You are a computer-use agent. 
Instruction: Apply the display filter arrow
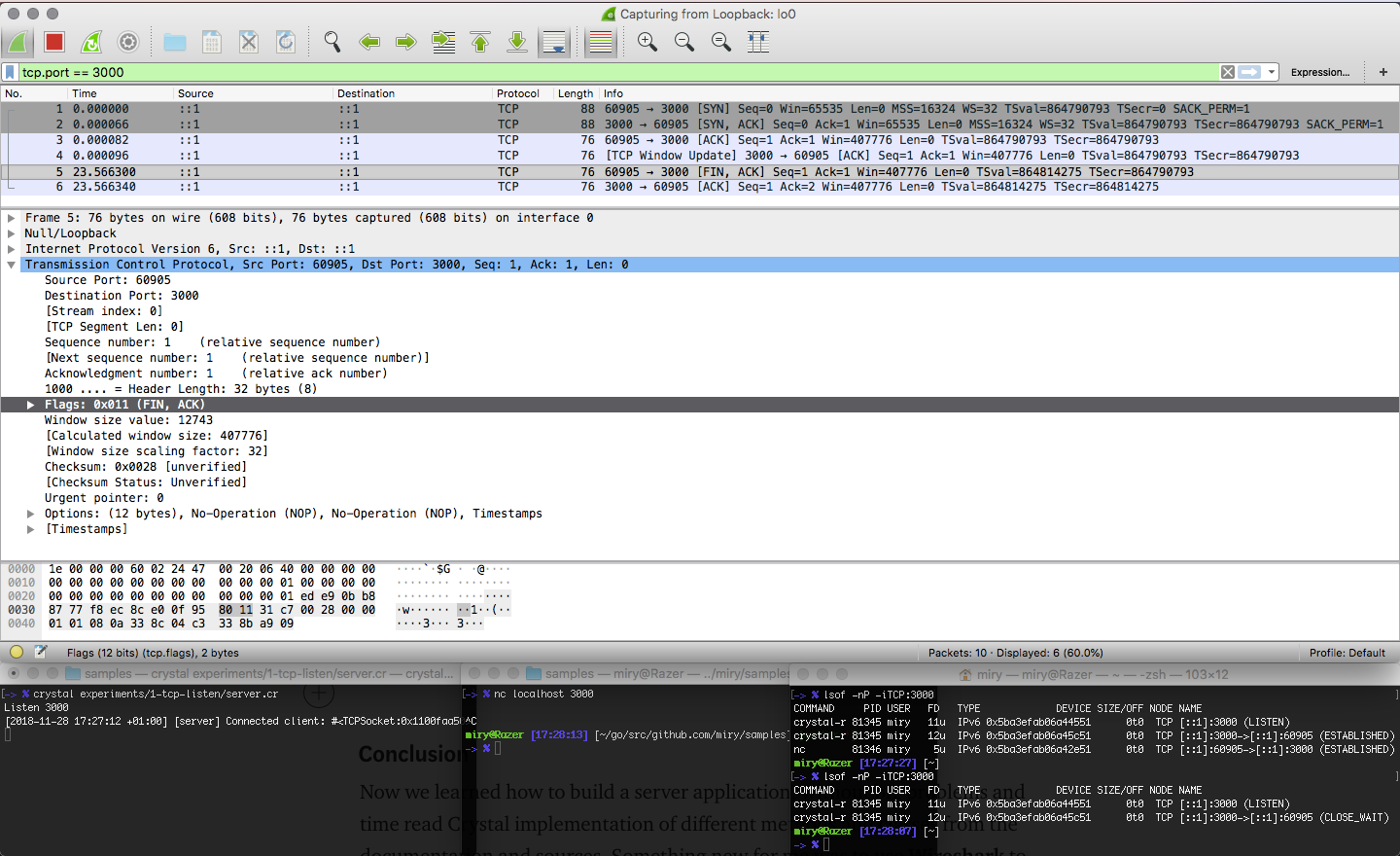pos(1250,72)
